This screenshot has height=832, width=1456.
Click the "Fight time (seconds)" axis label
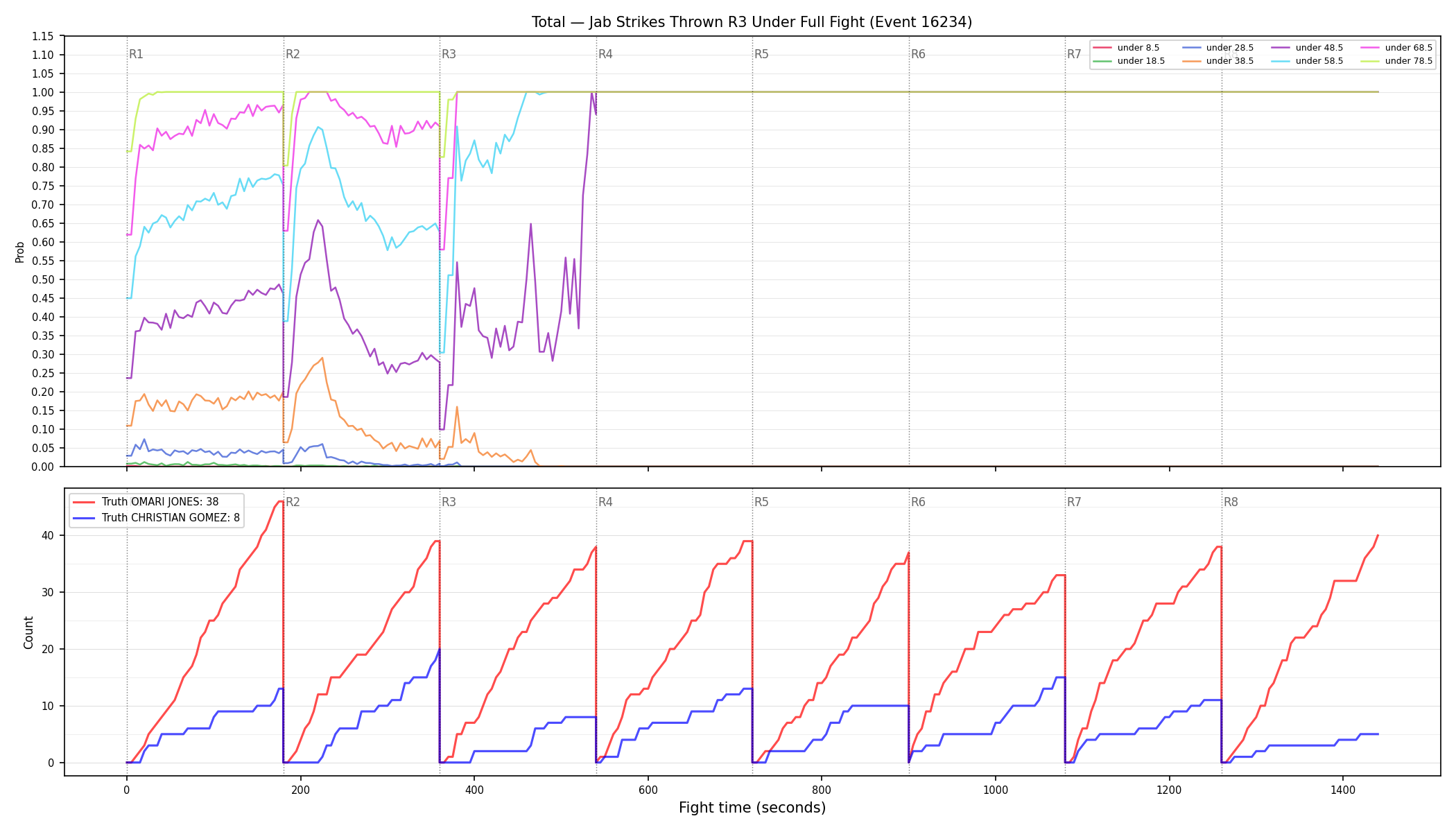pyautogui.click(x=752, y=808)
